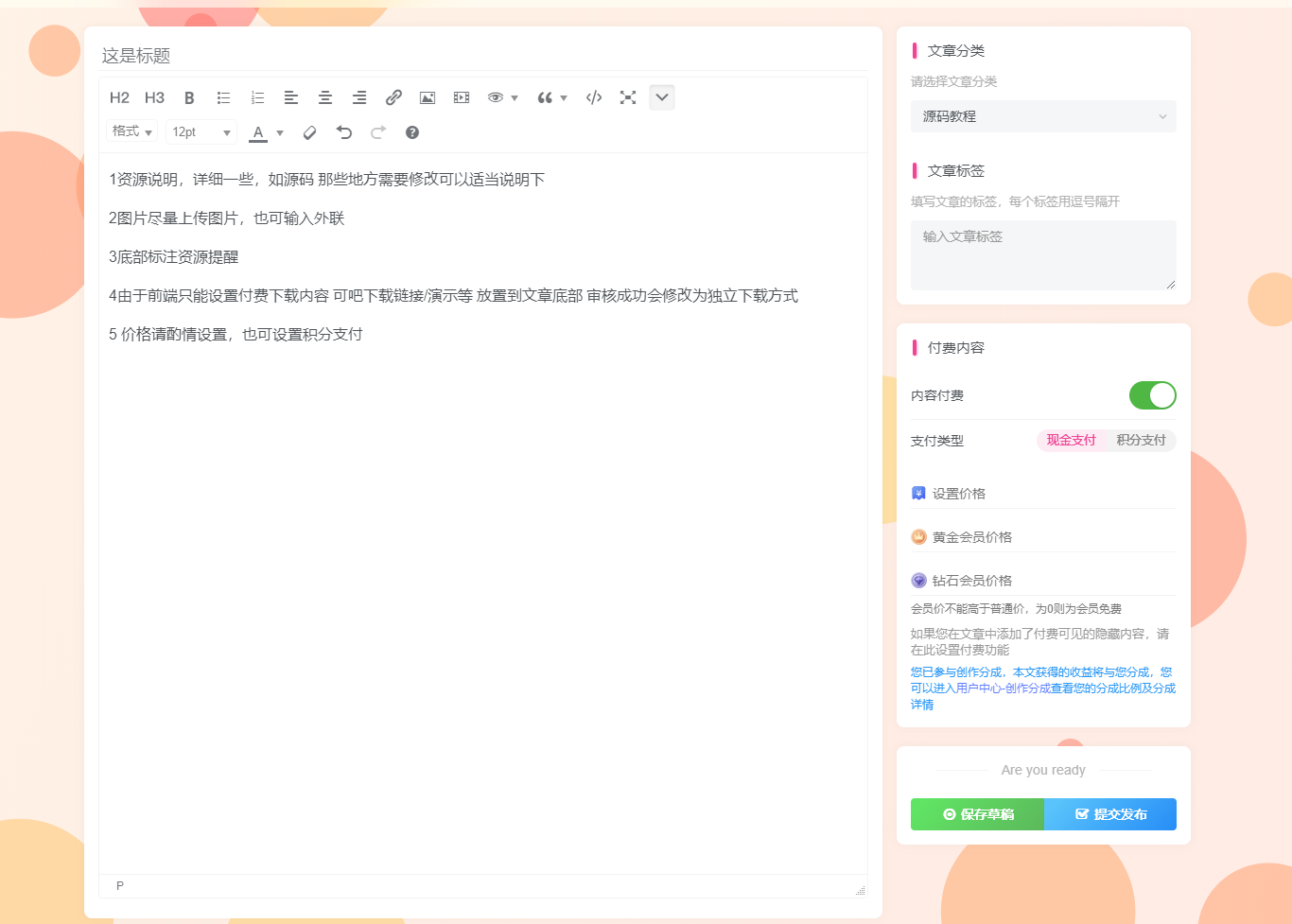This screenshot has height=924, width=1292.
Task: Undo the last edit
Action: tap(343, 132)
